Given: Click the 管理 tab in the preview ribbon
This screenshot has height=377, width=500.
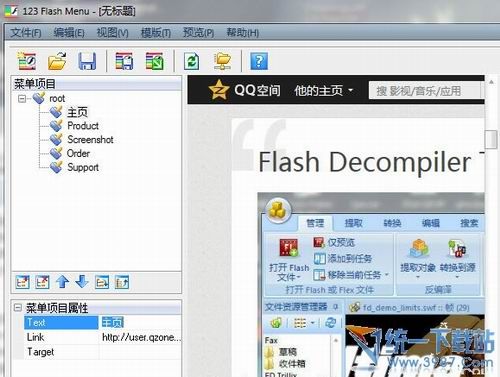Looking at the screenshot, I should 315,223.
